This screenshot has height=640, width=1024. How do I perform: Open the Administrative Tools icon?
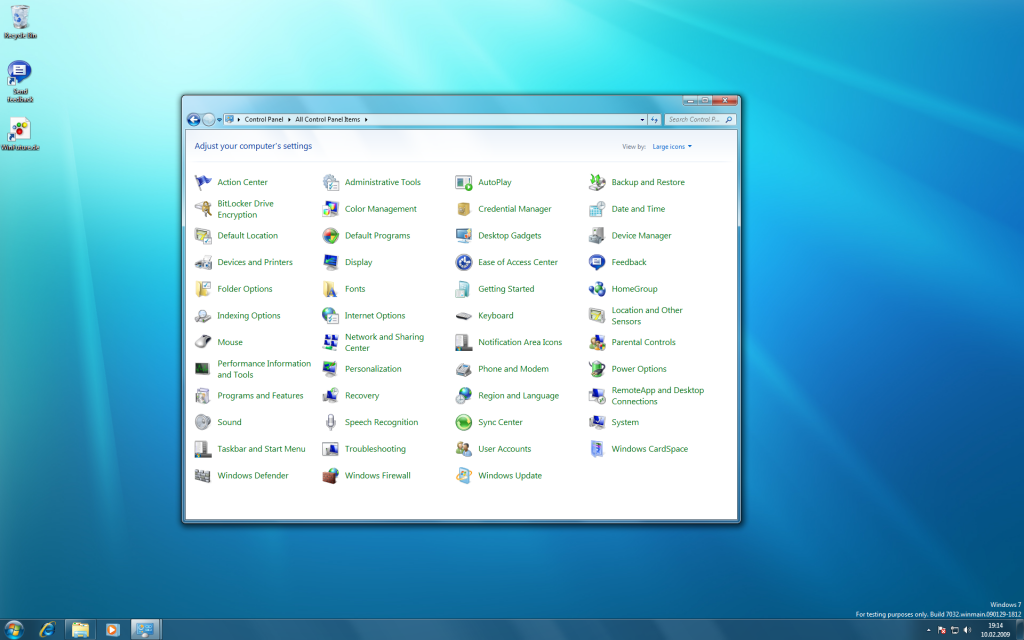330,182
